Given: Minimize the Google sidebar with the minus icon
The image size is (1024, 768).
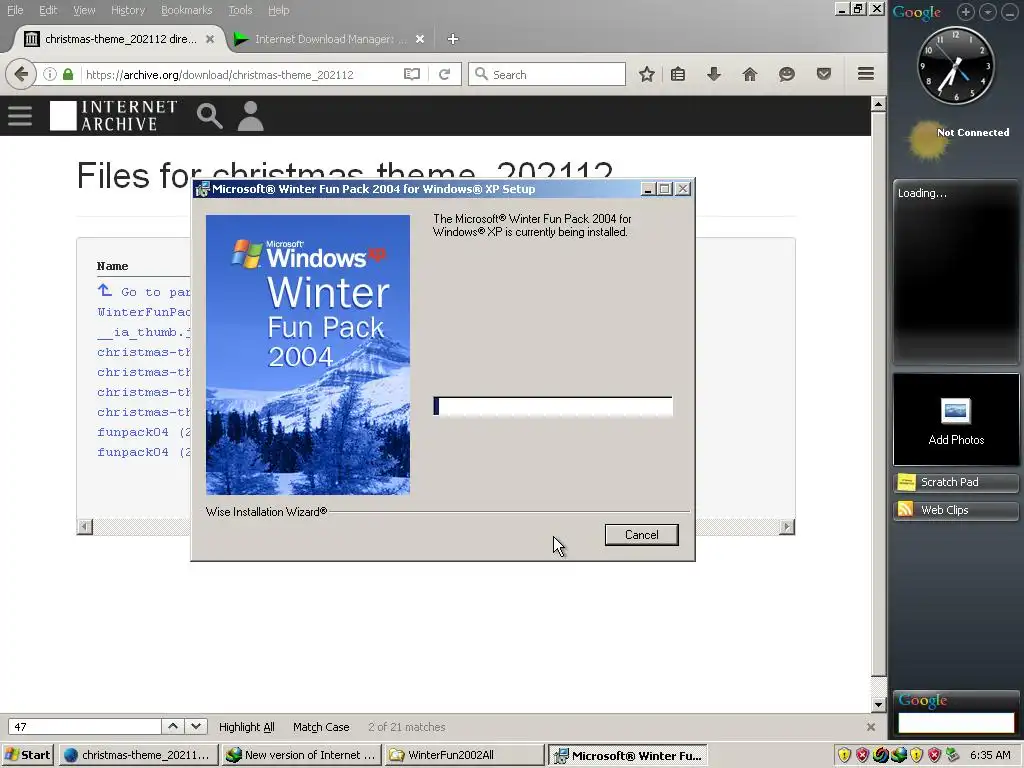Looking at the screenshot, I should click(x=1010, y=12).
